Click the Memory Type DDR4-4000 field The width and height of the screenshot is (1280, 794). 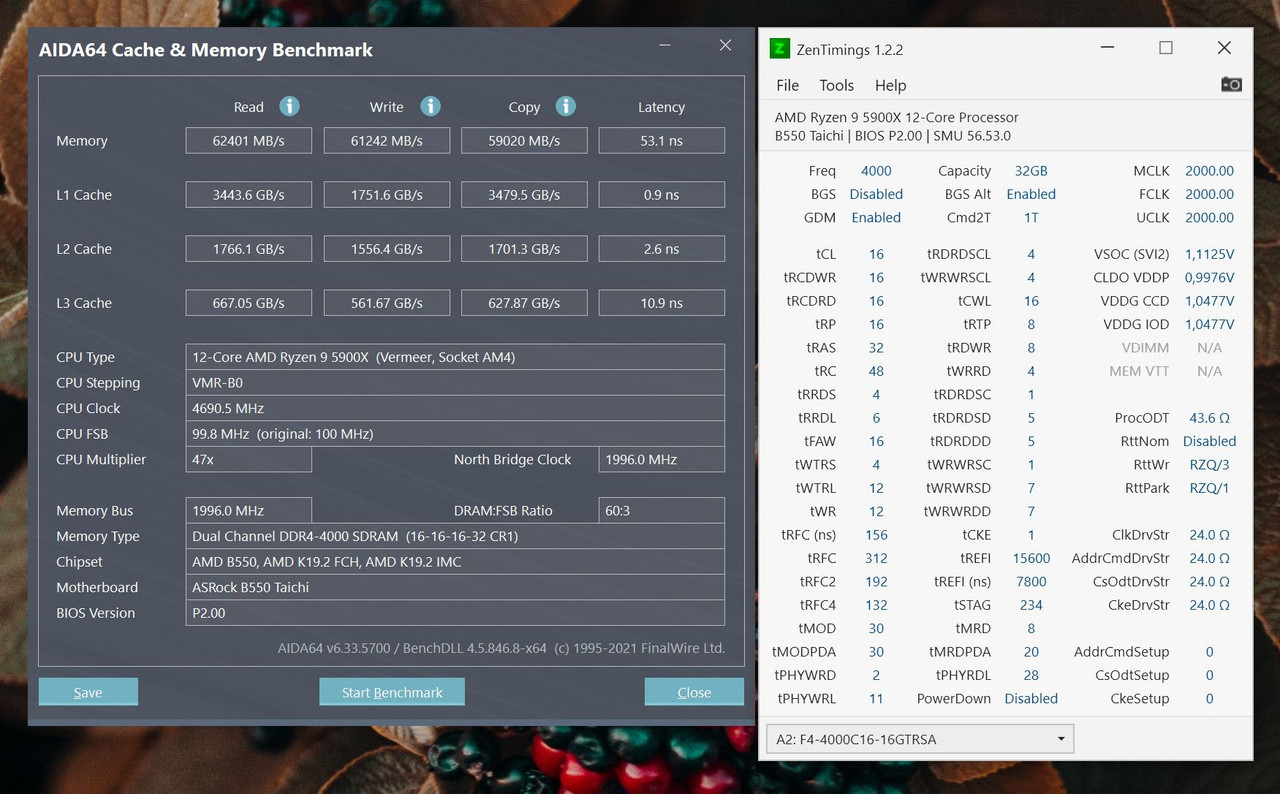click(x=455, y=536)
